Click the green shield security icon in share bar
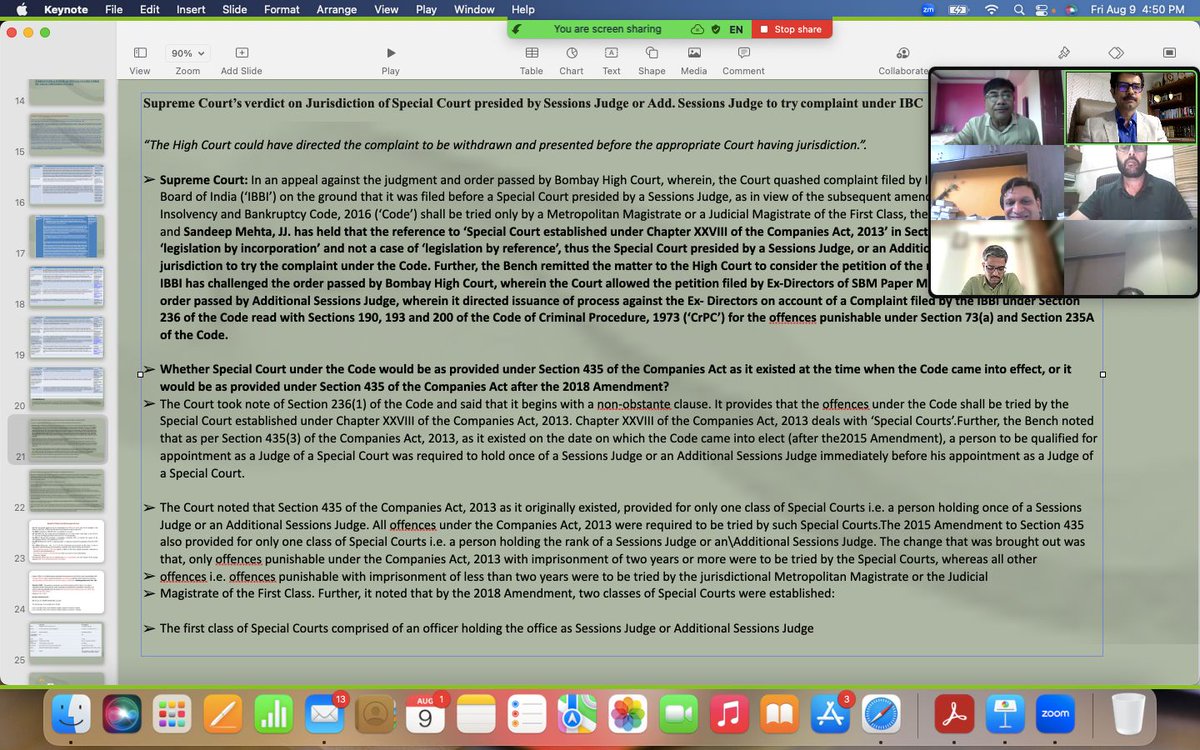Image resolution: width=1200 pixels, height=750 pixels. pyautogui.click(x=715, y=29)
